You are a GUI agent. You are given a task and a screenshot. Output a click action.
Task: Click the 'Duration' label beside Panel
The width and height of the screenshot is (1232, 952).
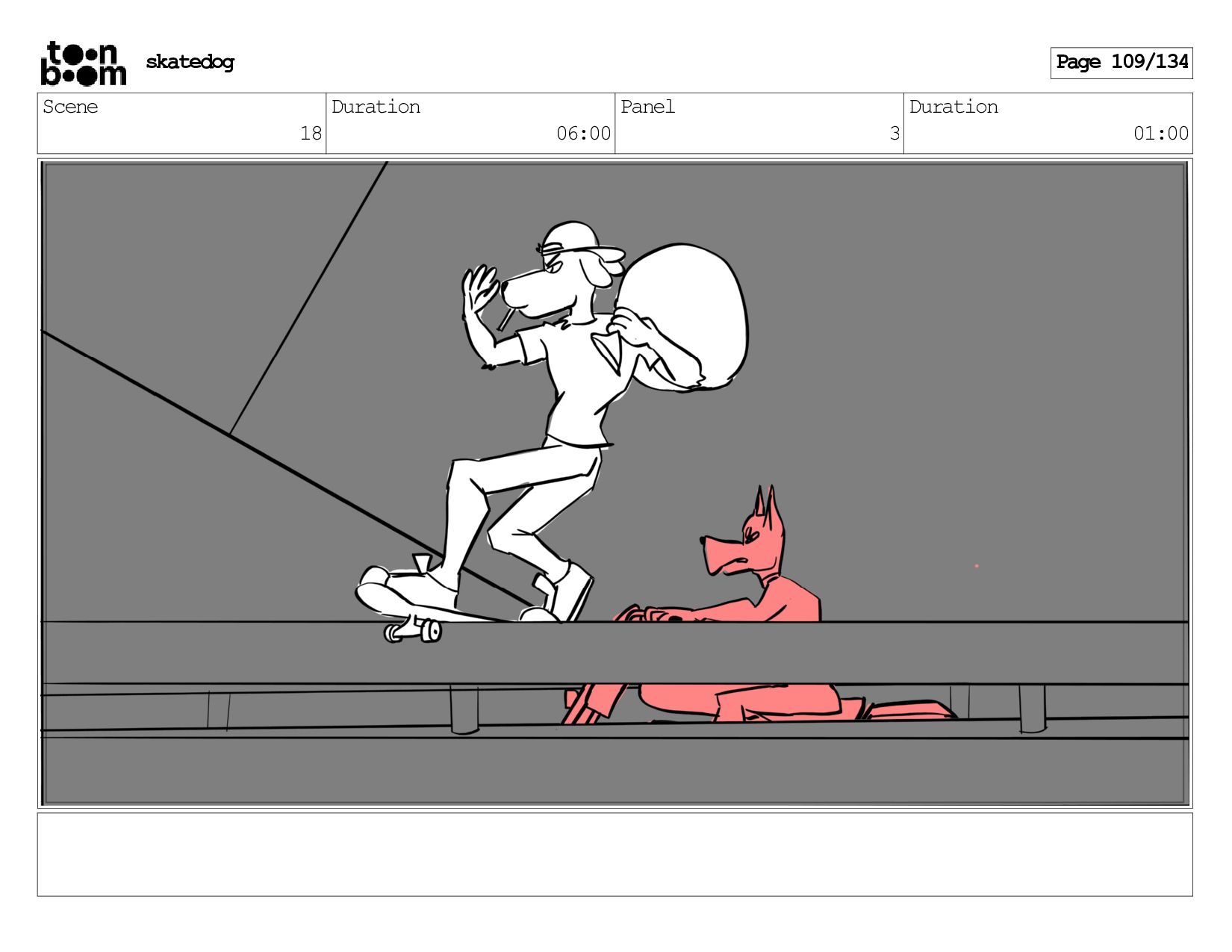coord(953,107)
